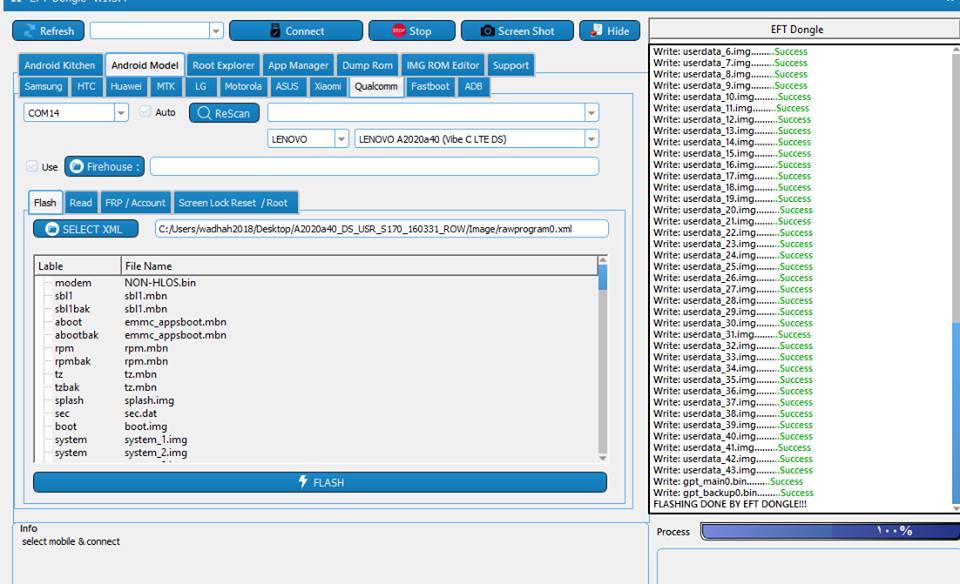Click the Screen Shot camera icon
The image size is (960, 584).
[487, 31]
